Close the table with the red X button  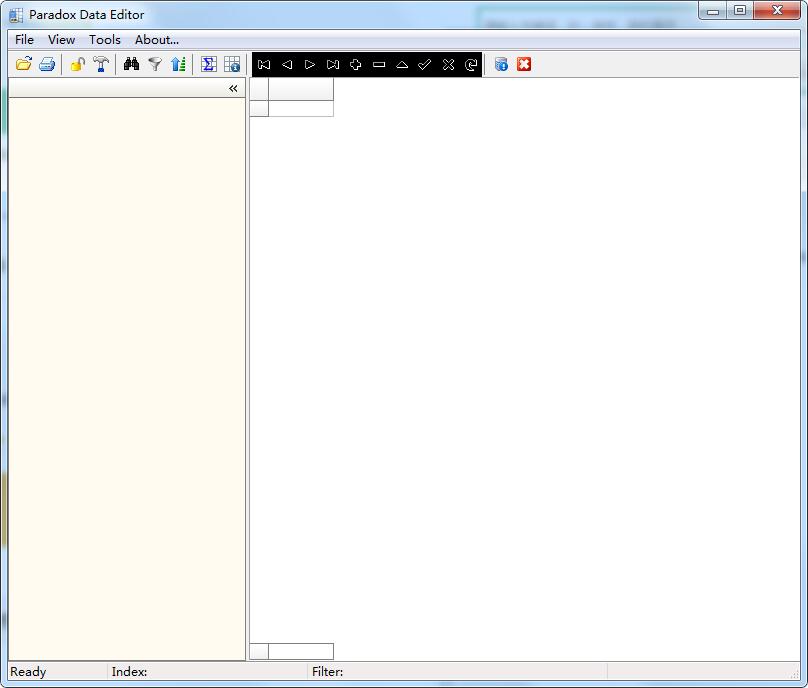[524, 64]
